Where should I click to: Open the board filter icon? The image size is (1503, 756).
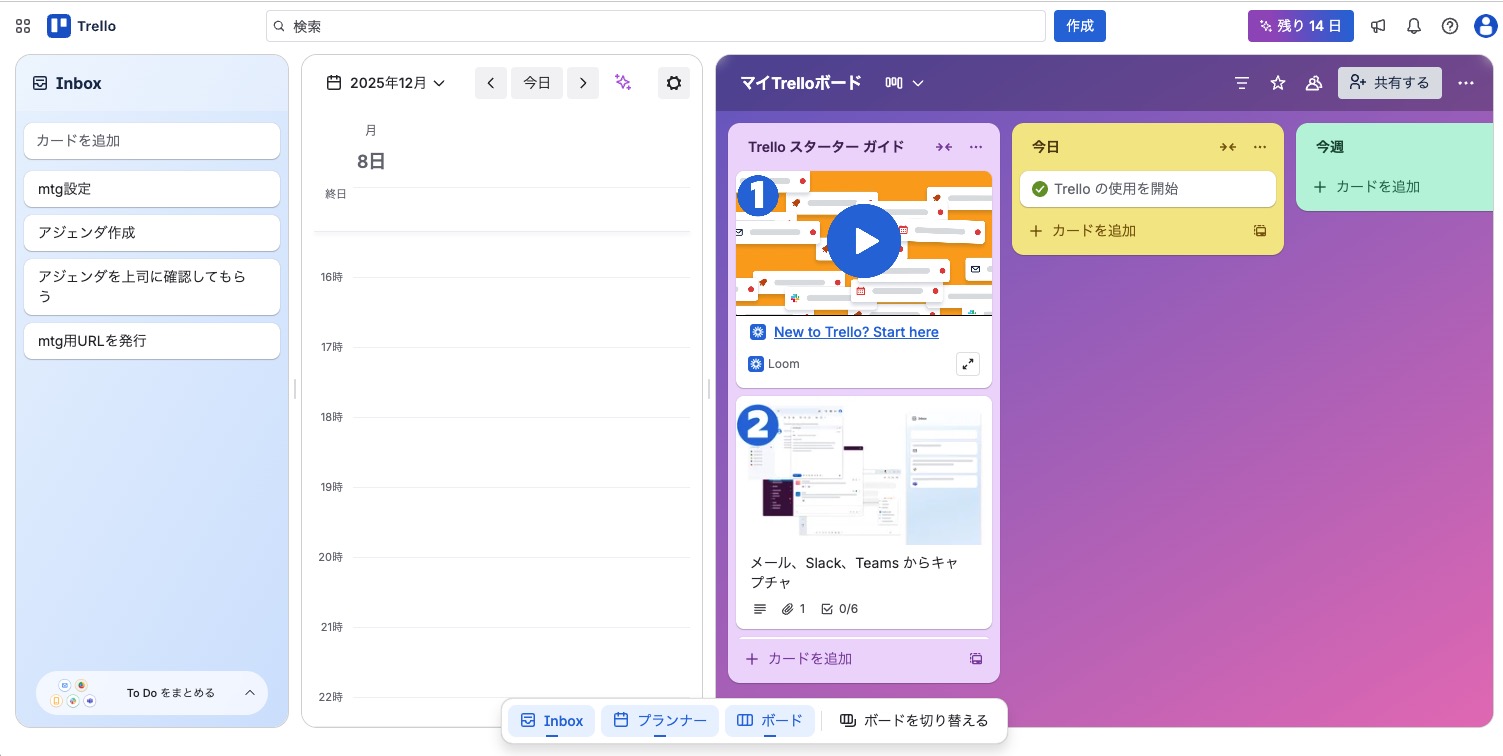pos(1242,83)
